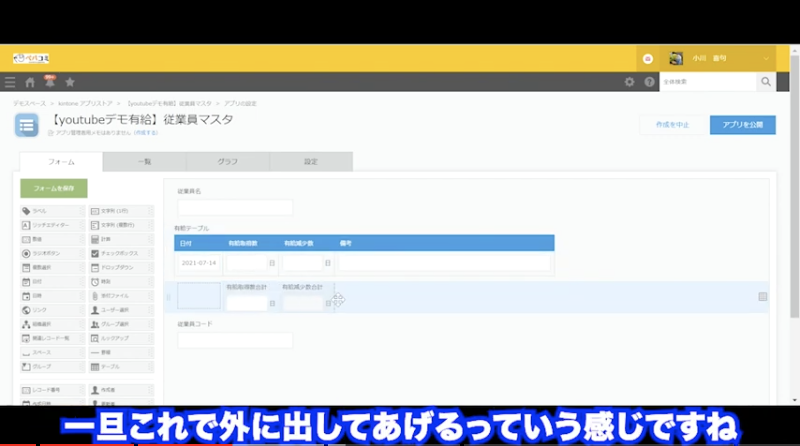Open the home icon in navigation bar
The height and width of the screenshot is (446, 800).
pos(30,82)
